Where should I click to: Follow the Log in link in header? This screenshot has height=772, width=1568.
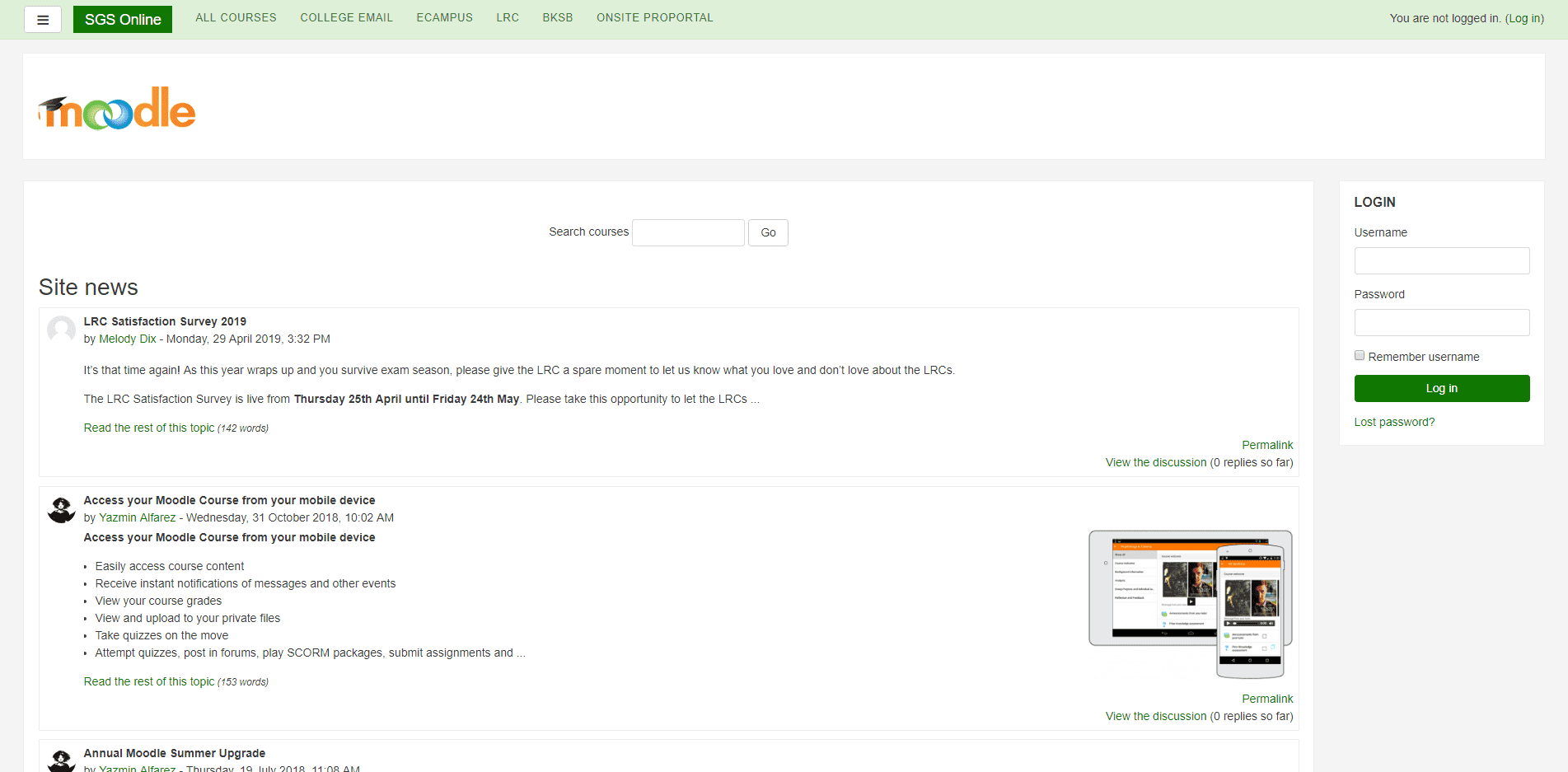click(x=1524, y=18)
